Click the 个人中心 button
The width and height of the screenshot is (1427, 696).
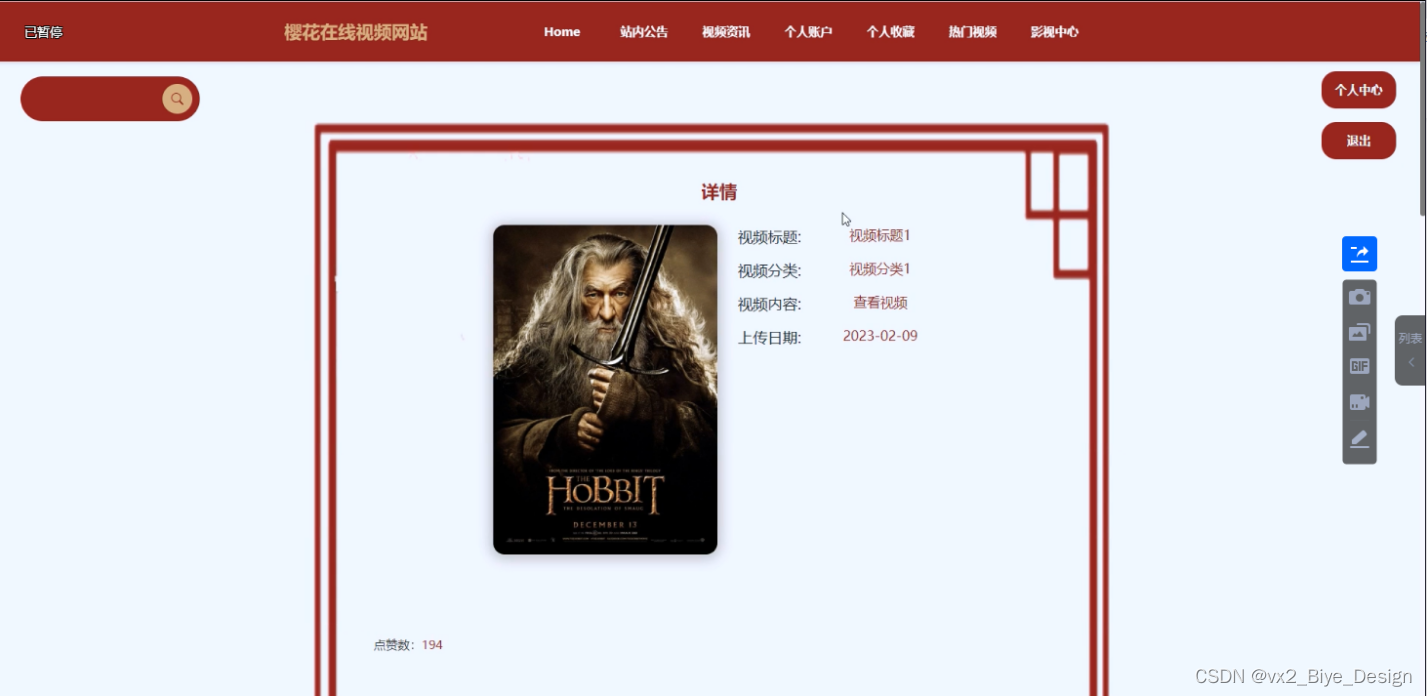pyautogui.click(x=1358, y=90)
